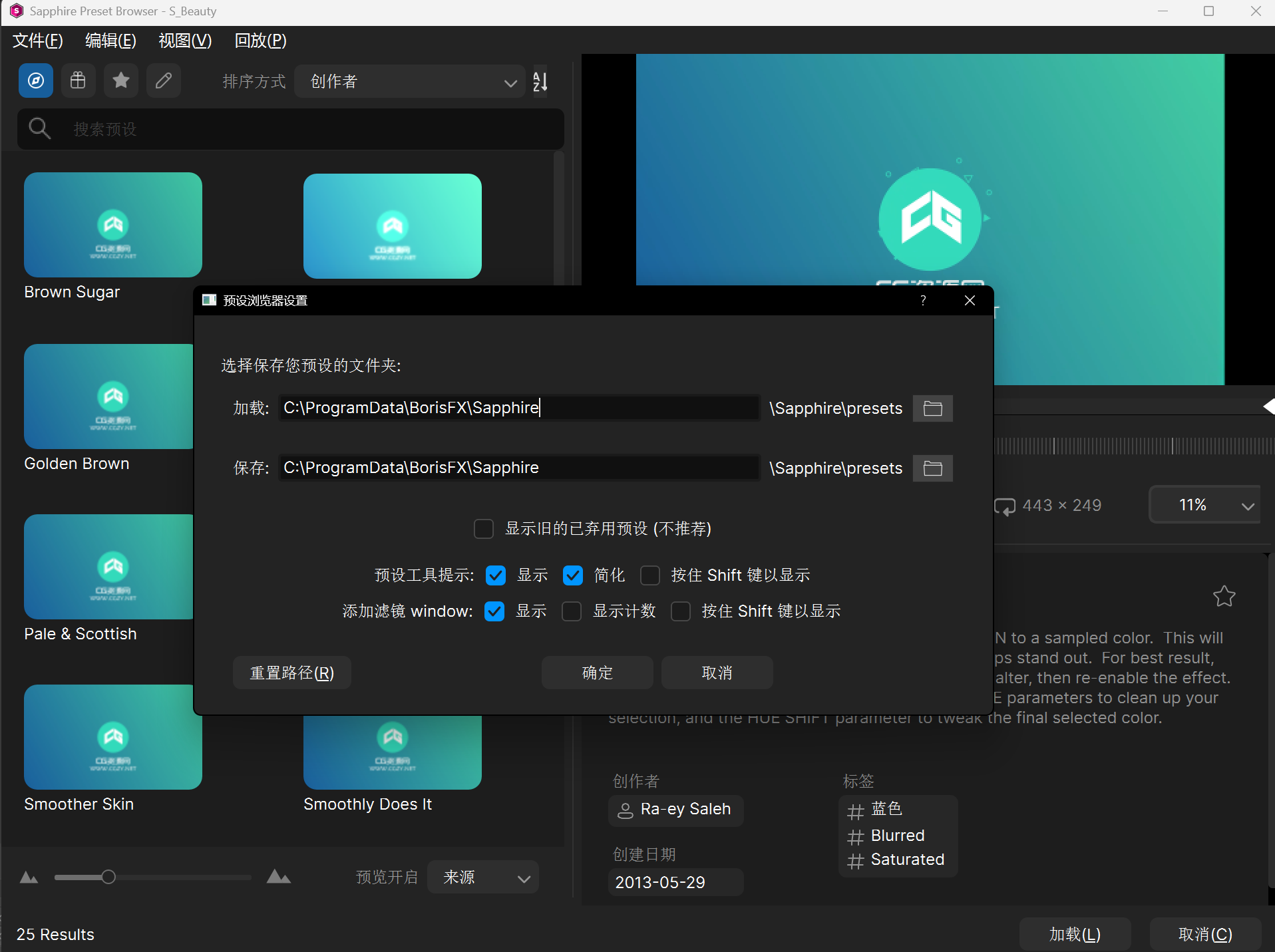
Task: Enable 显示旧的已弃用预设 checkbox
Action: point(484,528)
